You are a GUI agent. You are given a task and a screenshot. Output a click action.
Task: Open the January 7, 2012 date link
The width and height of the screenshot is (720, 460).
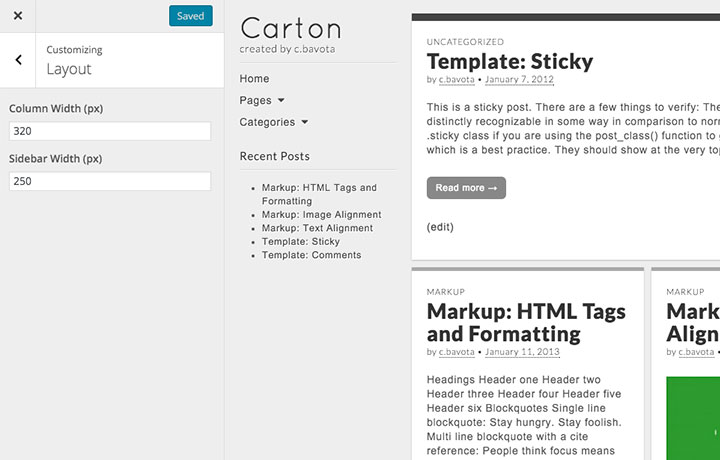point(519,80)
